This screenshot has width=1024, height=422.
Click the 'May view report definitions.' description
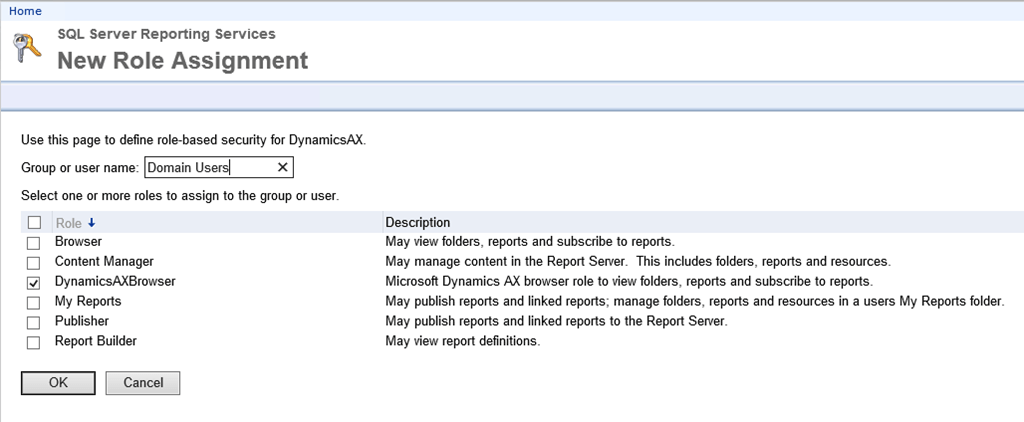[463, 341]
